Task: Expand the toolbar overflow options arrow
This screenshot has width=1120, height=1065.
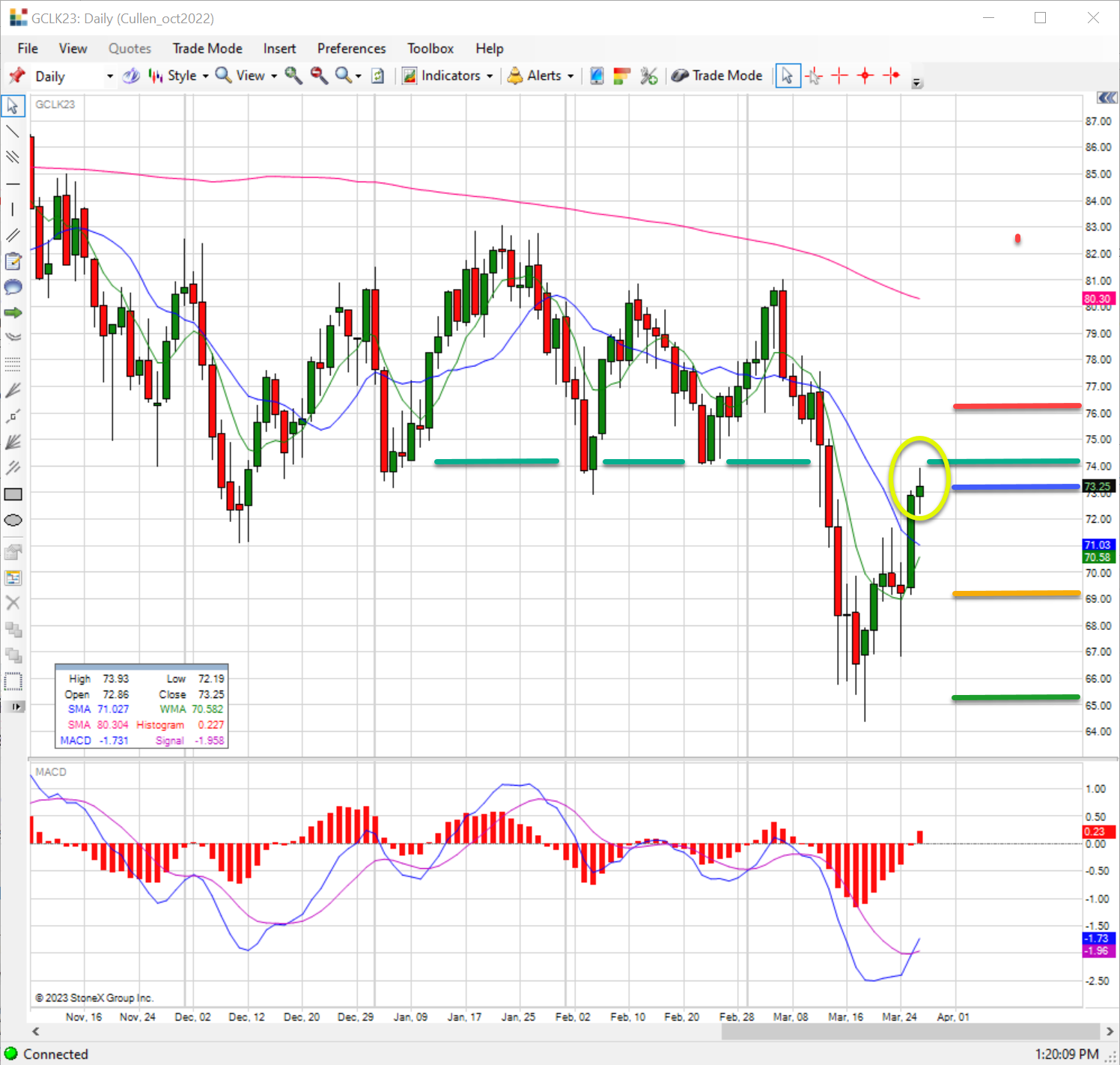Action: coord(917,82)
